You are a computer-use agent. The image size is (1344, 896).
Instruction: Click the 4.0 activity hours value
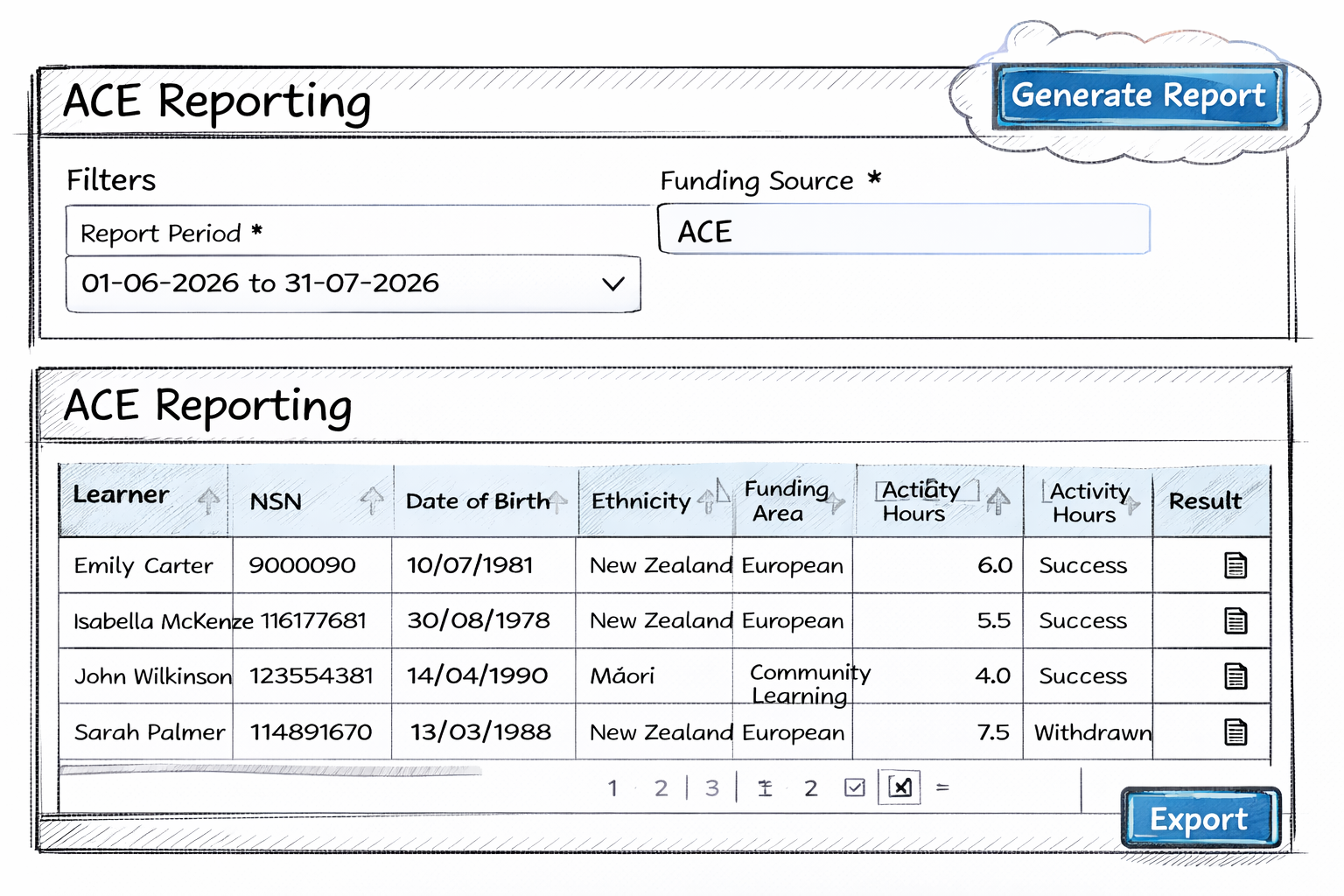coord(993,676)
